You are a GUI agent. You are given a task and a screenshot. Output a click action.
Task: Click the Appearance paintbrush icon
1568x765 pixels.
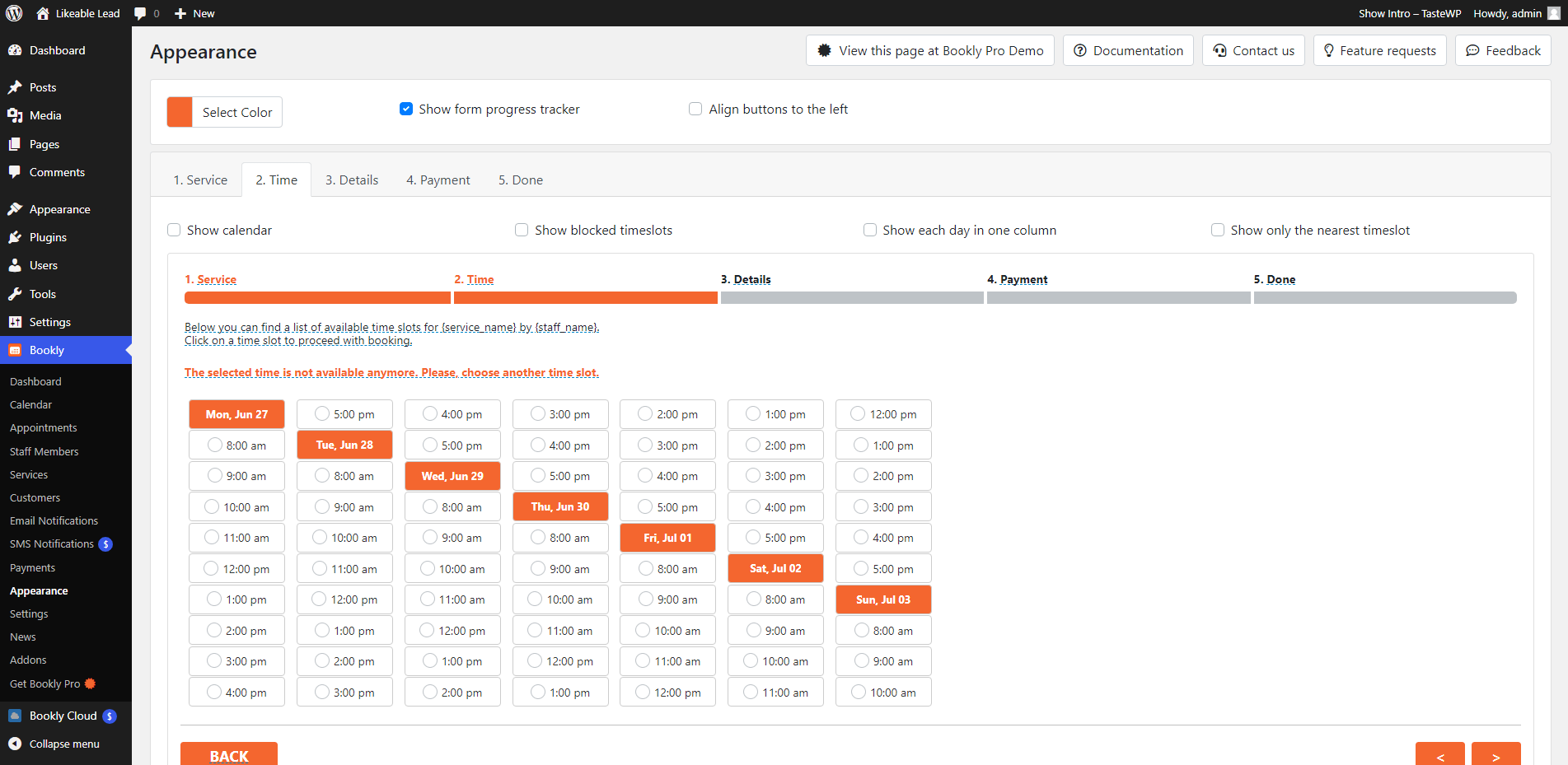15,209
